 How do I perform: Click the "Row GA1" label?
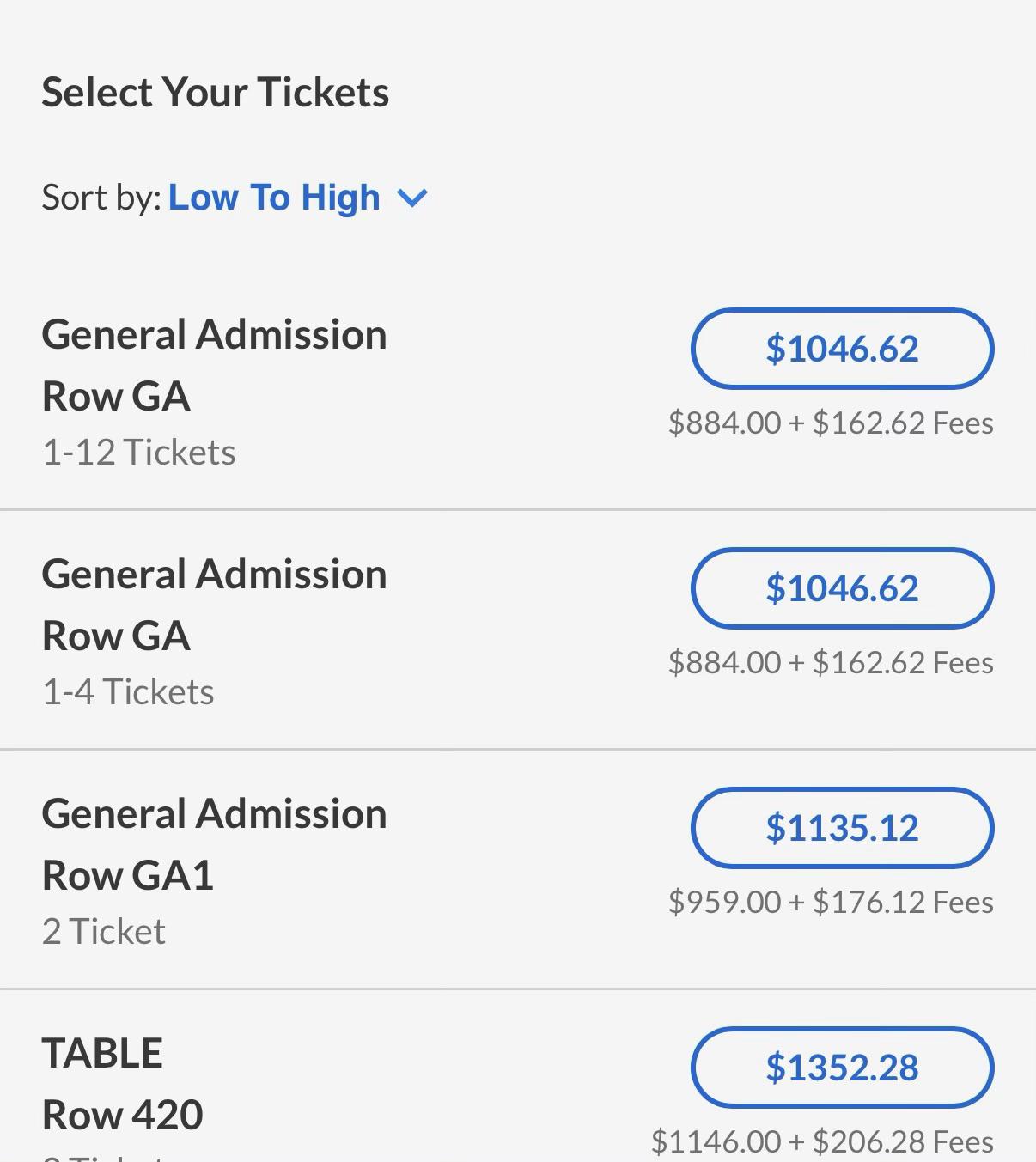pyautogui.click(x=127, y=875)
